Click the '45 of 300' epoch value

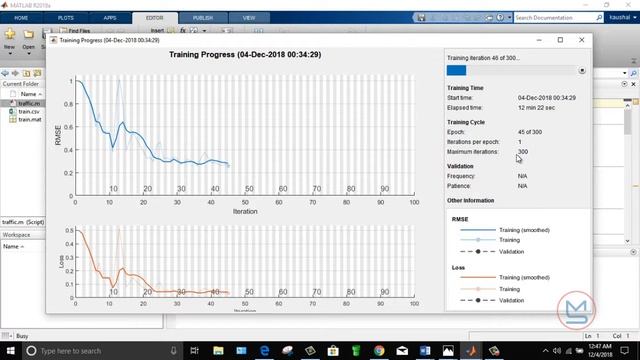tap(530, 132)
